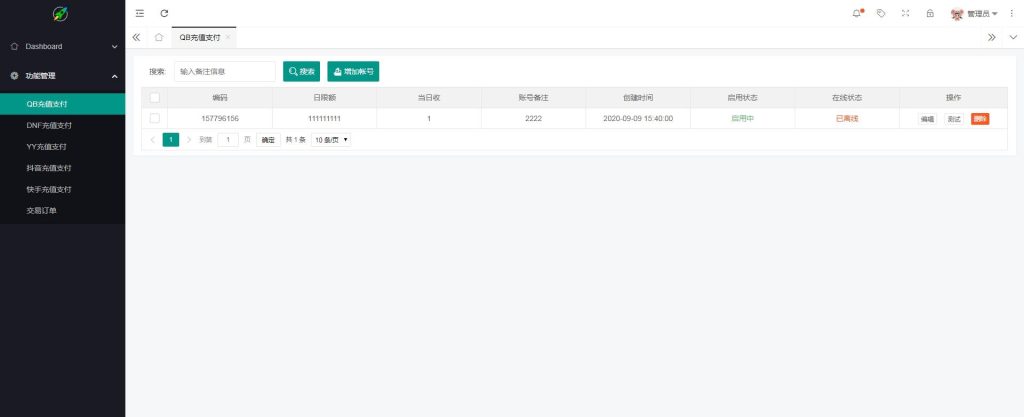Click the tag icon in the header

[881, 13]
